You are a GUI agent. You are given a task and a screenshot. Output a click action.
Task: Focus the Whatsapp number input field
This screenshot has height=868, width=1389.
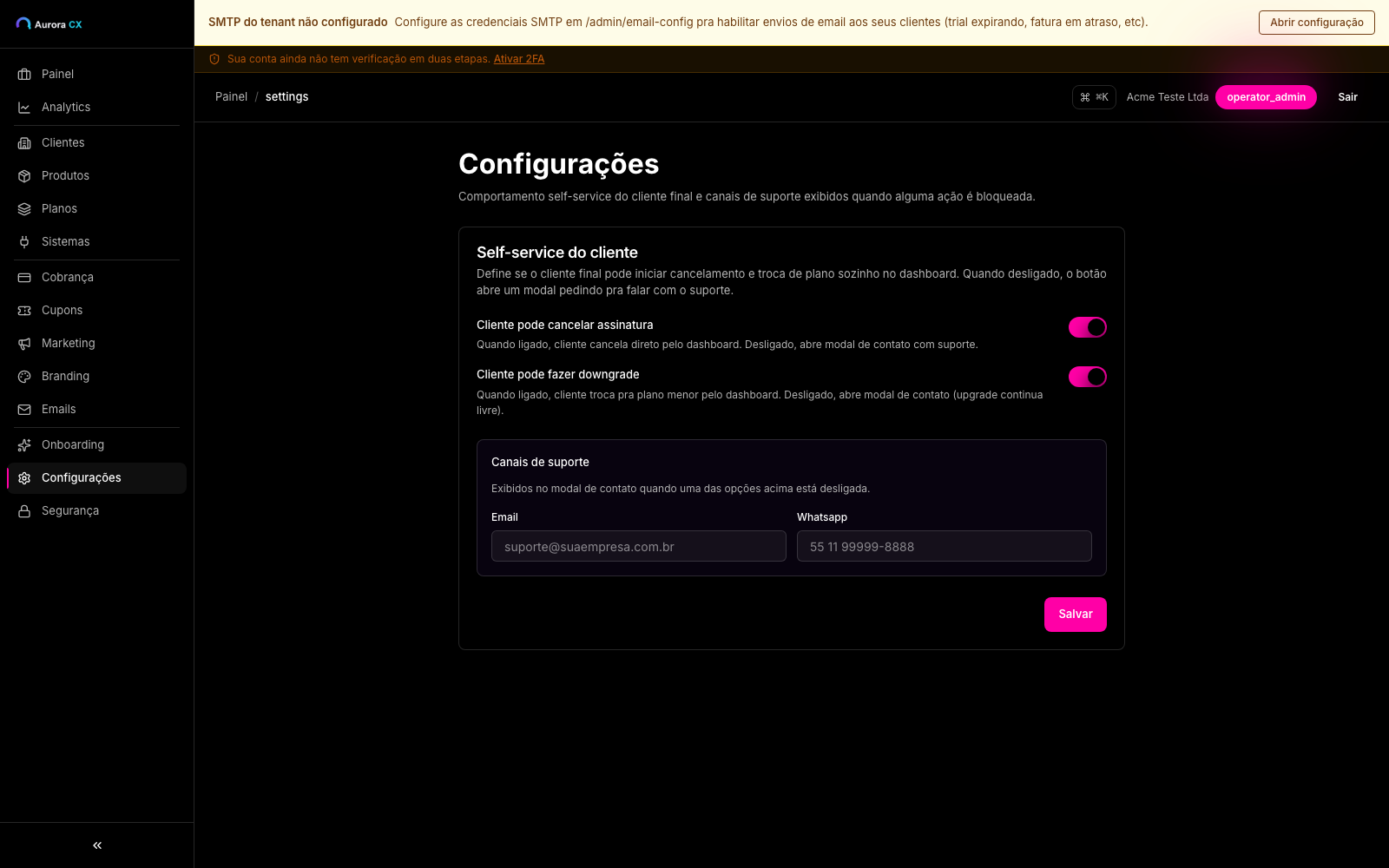point(945,546)
